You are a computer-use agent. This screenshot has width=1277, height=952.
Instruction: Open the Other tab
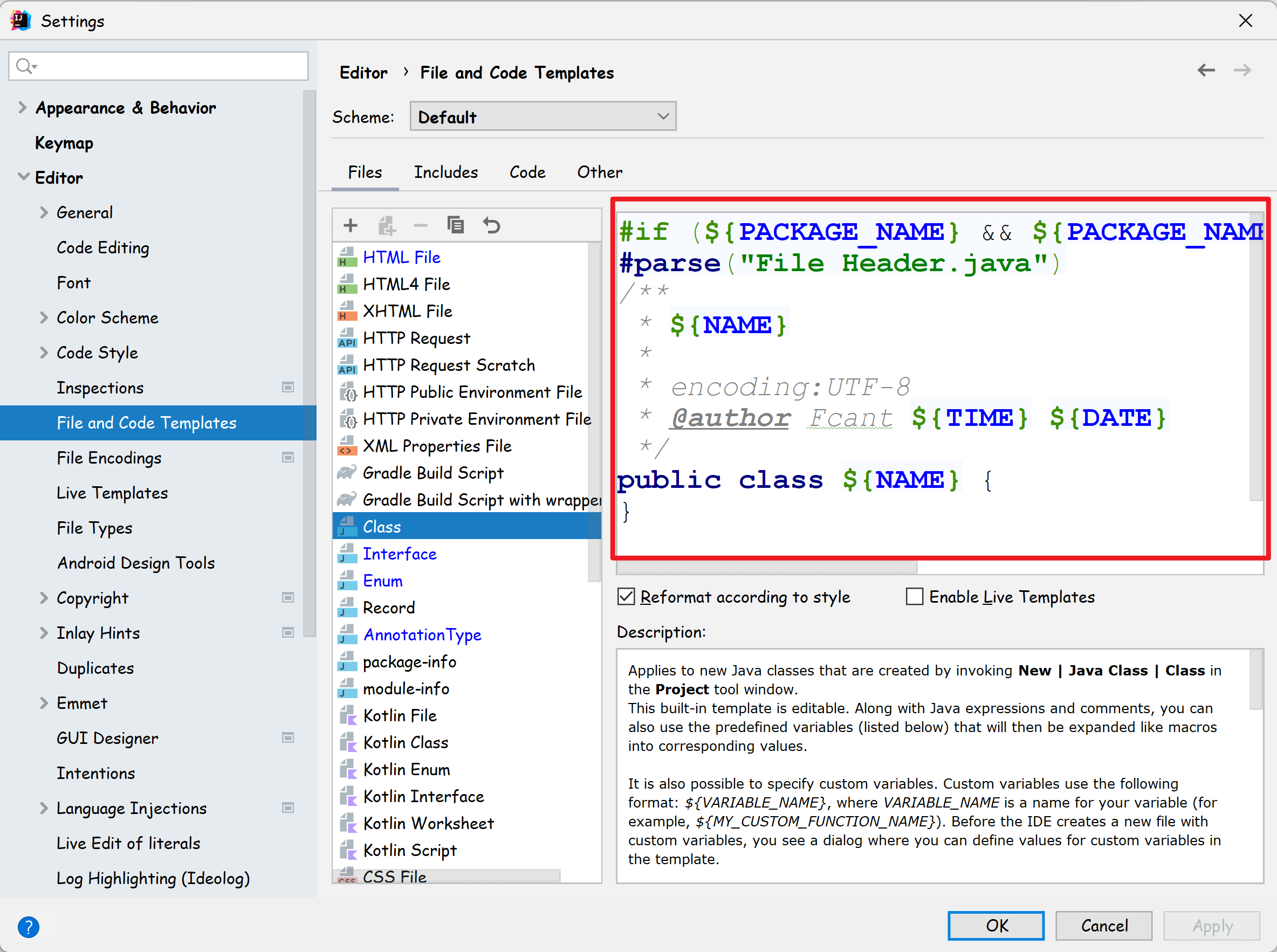(x=599, y=173)
